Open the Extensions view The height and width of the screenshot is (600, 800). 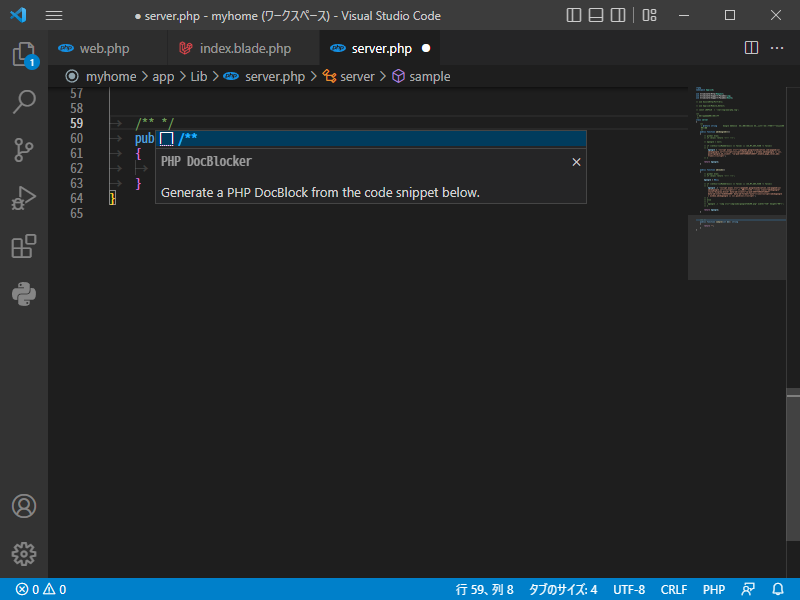point(24,247)
